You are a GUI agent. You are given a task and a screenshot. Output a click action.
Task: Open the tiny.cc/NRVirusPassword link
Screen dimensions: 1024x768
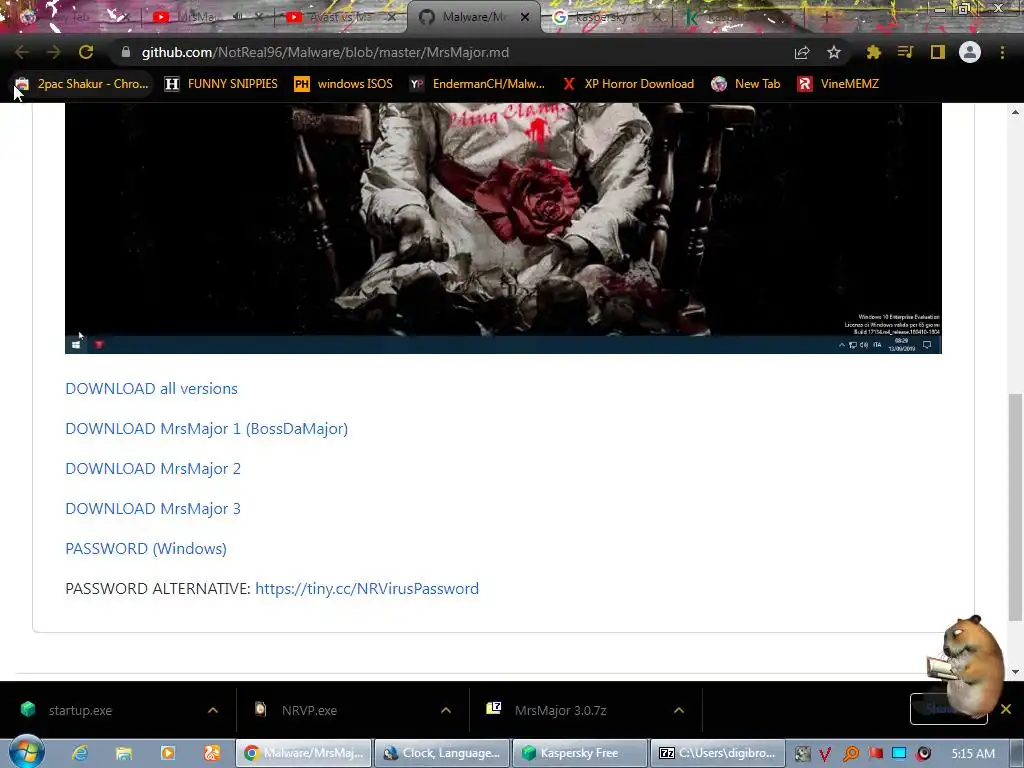367,588
